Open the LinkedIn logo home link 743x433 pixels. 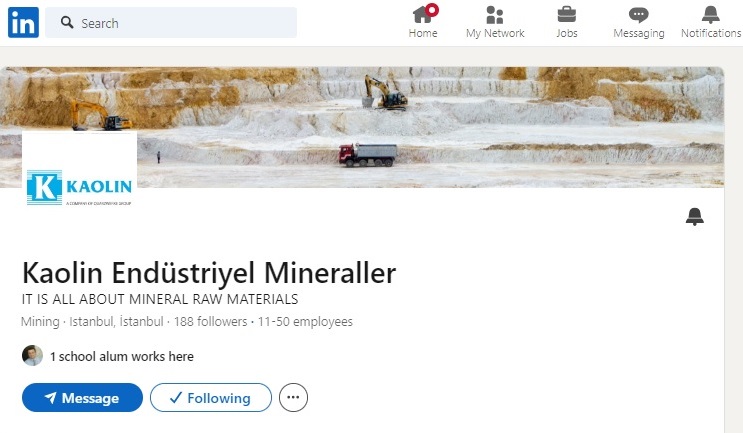(x=23, y=22)
